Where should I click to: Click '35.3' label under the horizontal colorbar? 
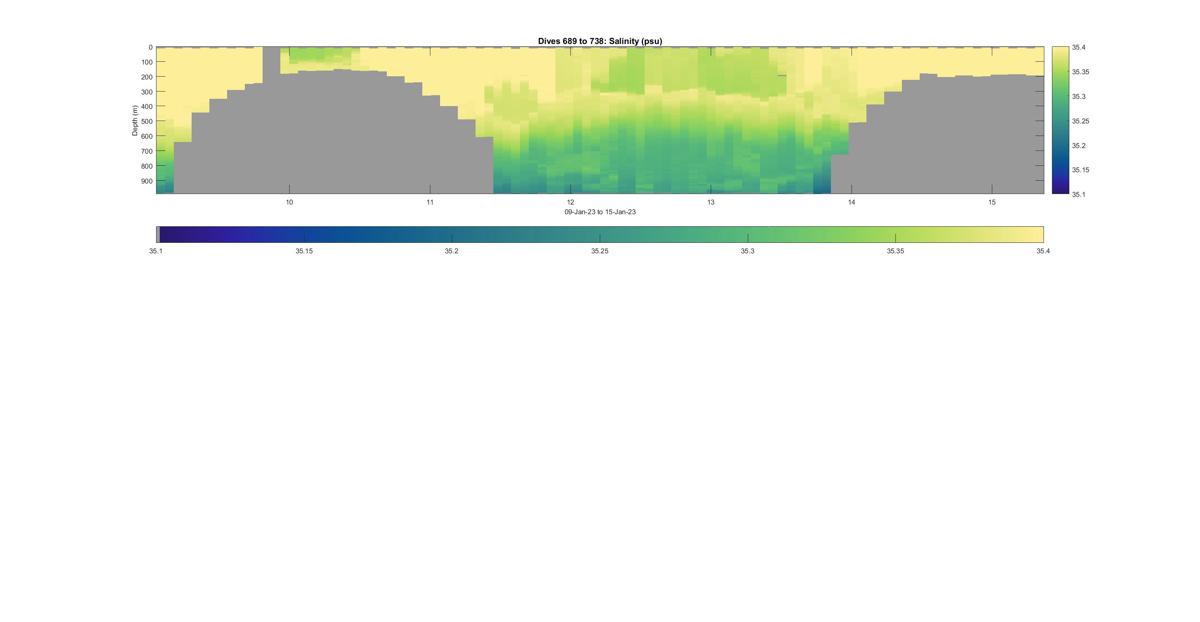(748, 252)
